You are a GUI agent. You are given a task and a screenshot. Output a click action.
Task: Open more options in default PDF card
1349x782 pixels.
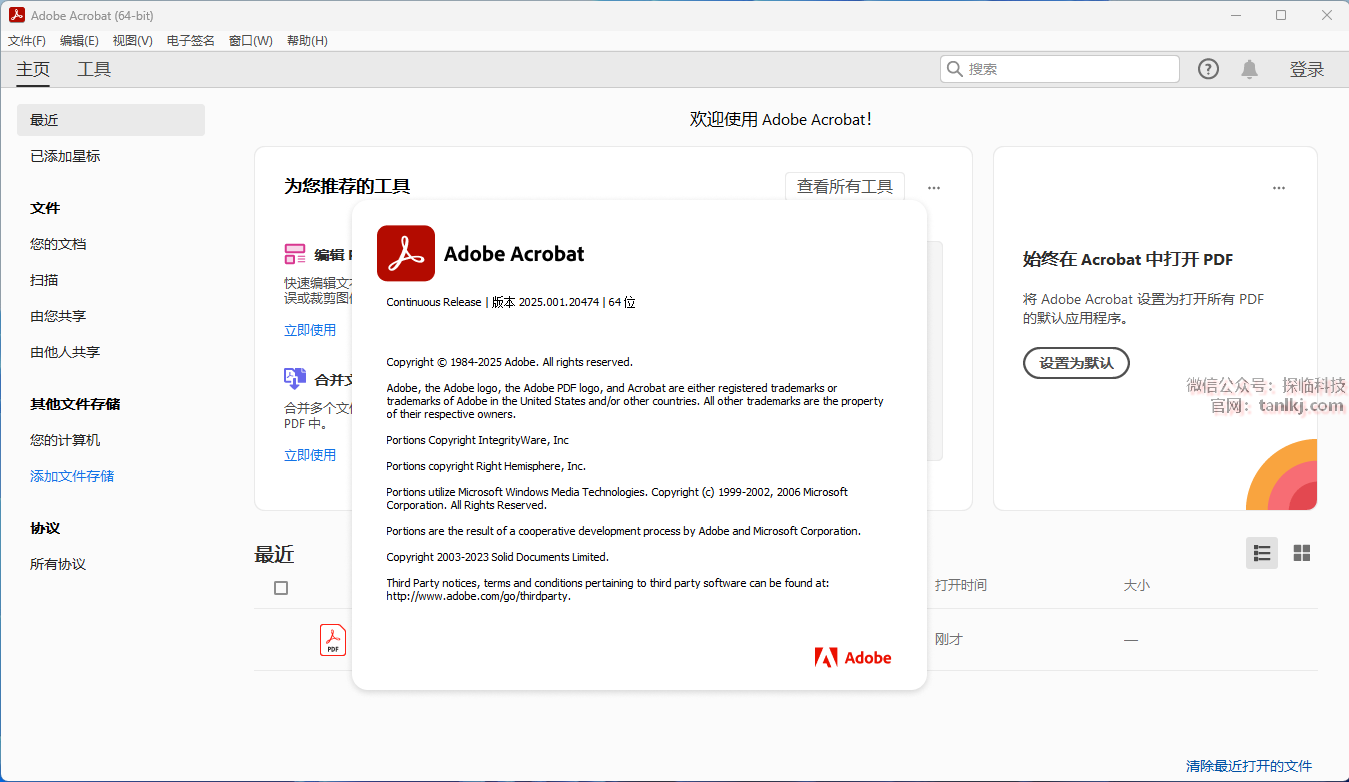(1278, 188)
